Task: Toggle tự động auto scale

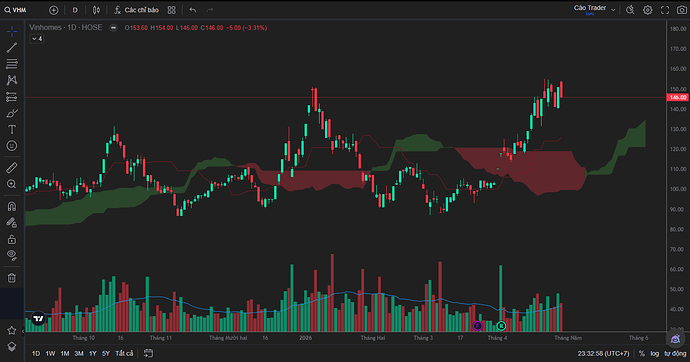Action: (x=675, y=353)
